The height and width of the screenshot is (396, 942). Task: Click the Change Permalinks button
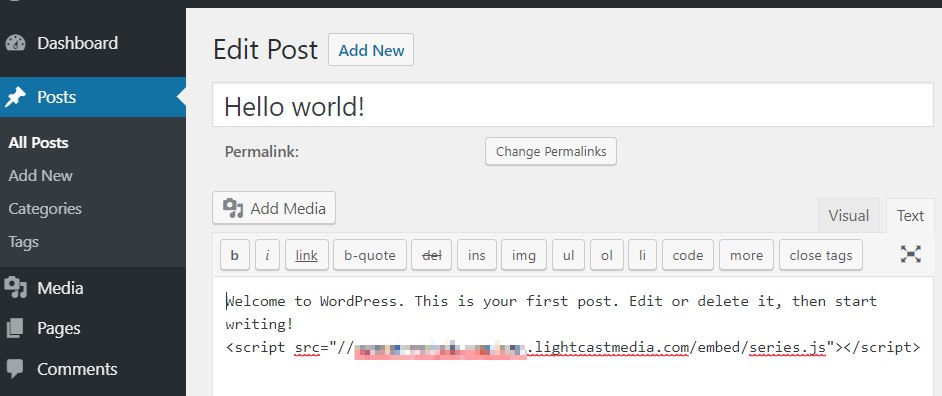click(x=551, y=151)
